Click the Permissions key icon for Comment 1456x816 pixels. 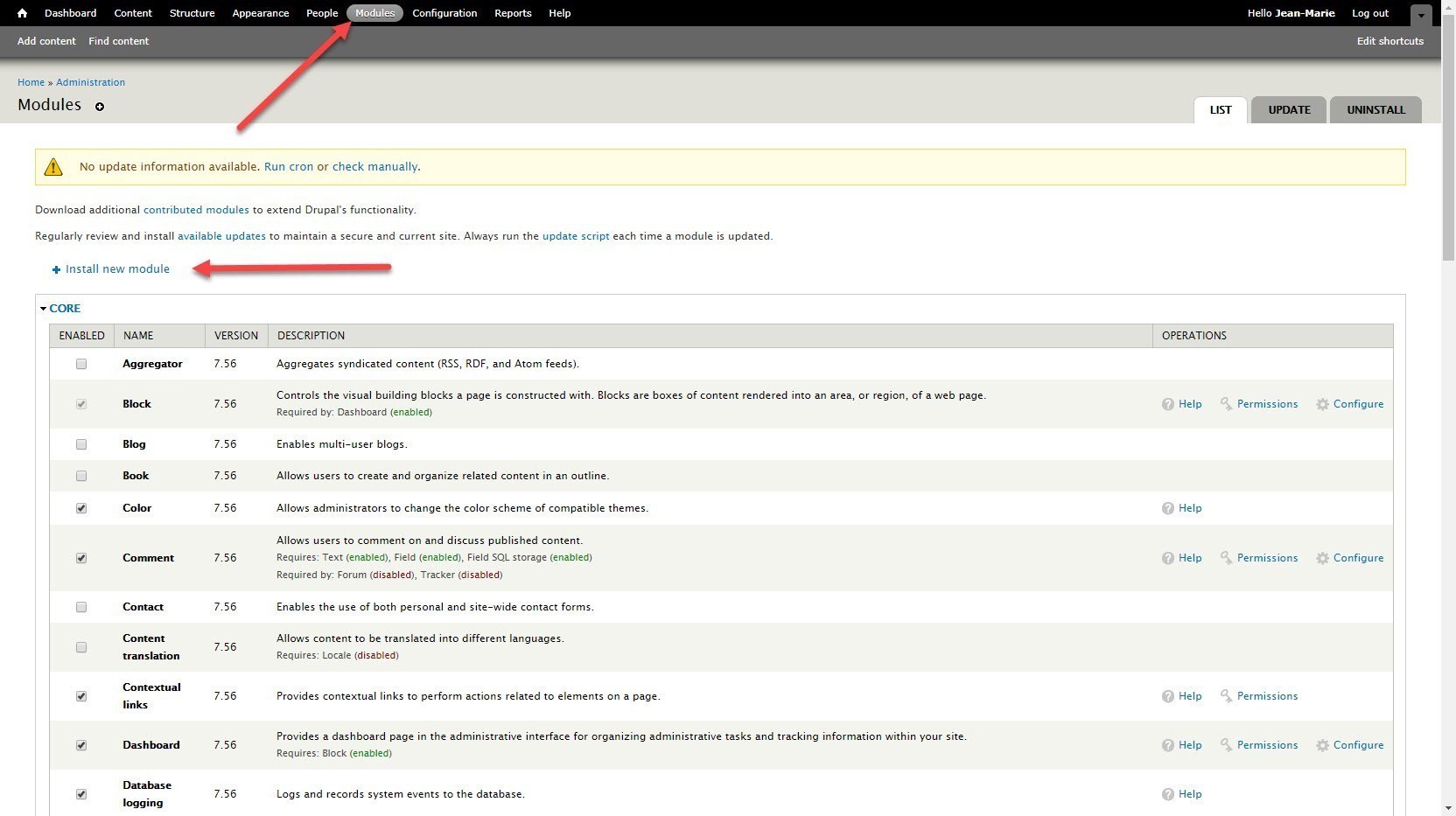tap(1228, 557)
